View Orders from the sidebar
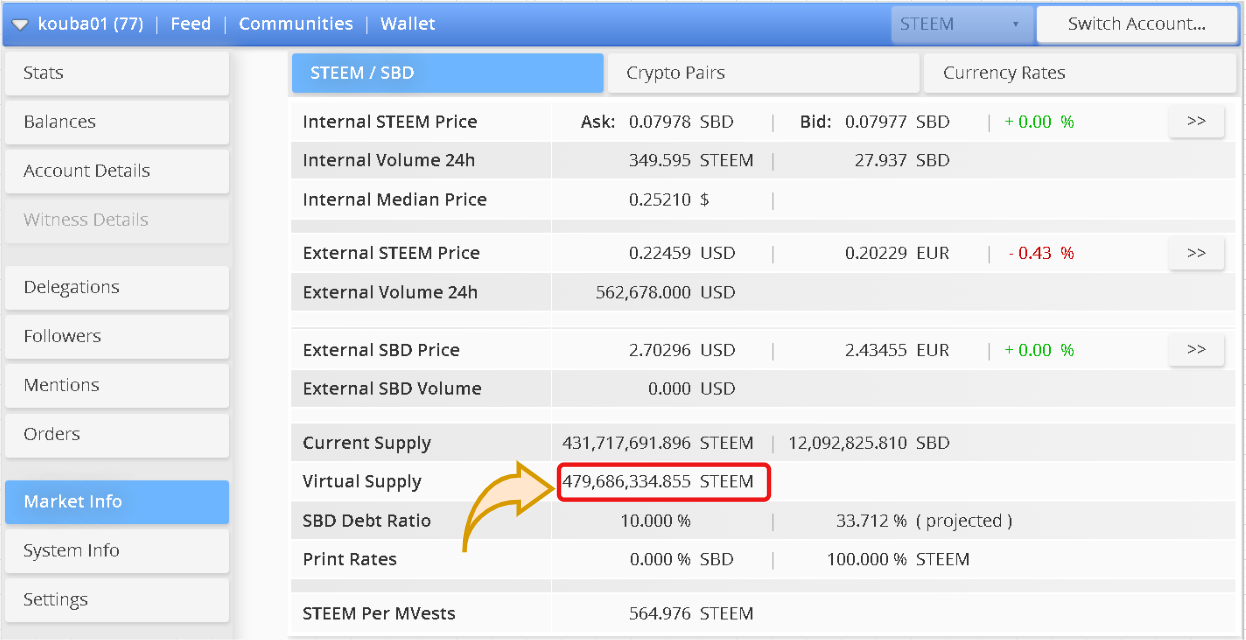 coord(117,434)
